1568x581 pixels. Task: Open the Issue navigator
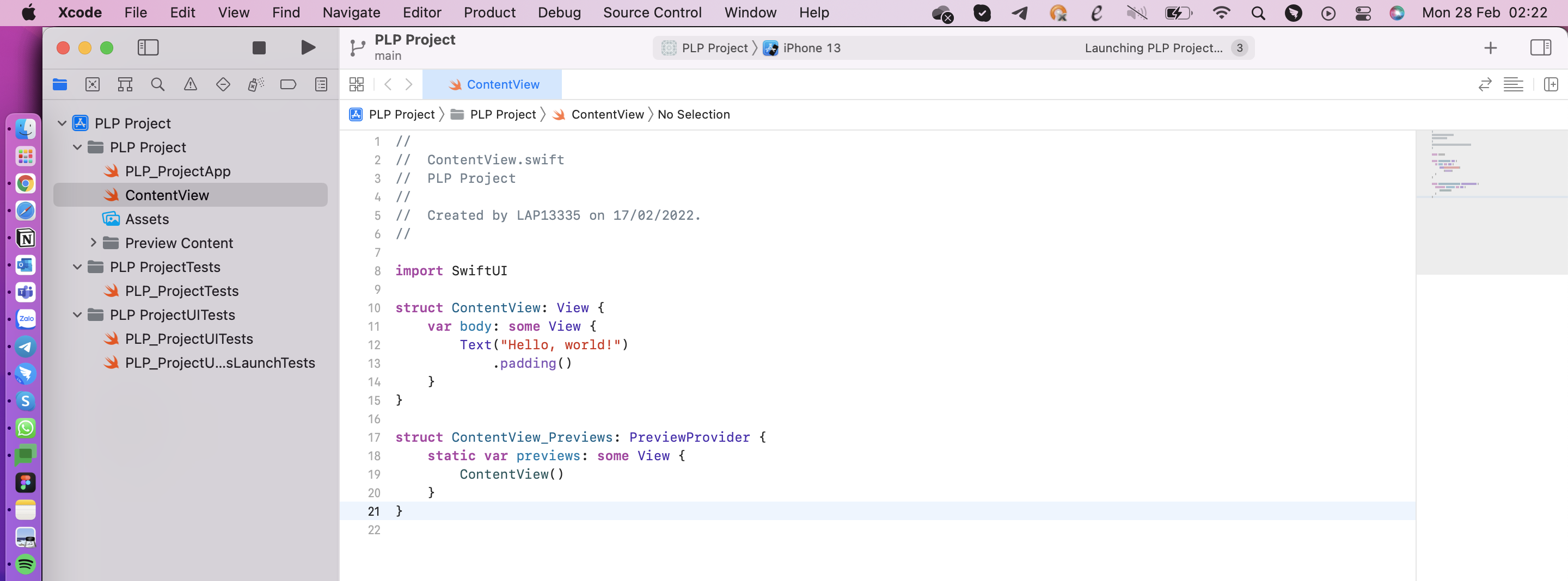point(191,84)
